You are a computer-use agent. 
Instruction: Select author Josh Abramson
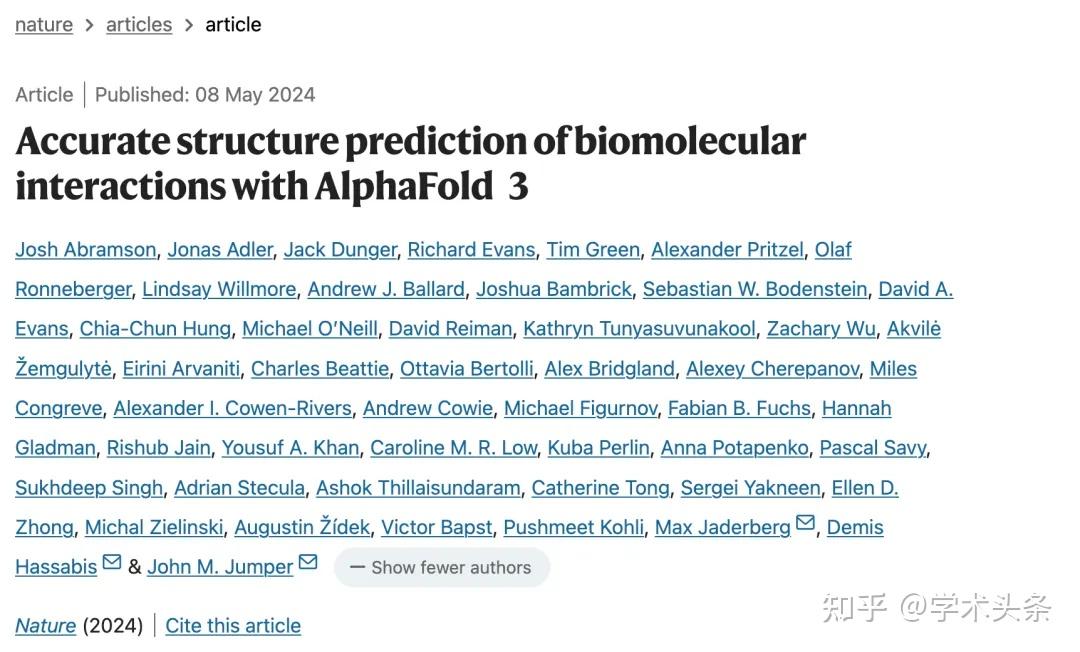point(85,249)
